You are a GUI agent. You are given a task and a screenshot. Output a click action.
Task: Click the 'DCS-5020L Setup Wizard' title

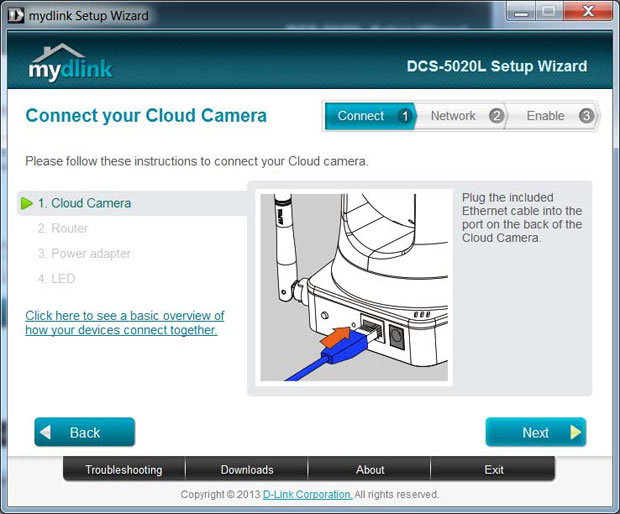coord(497,66)
